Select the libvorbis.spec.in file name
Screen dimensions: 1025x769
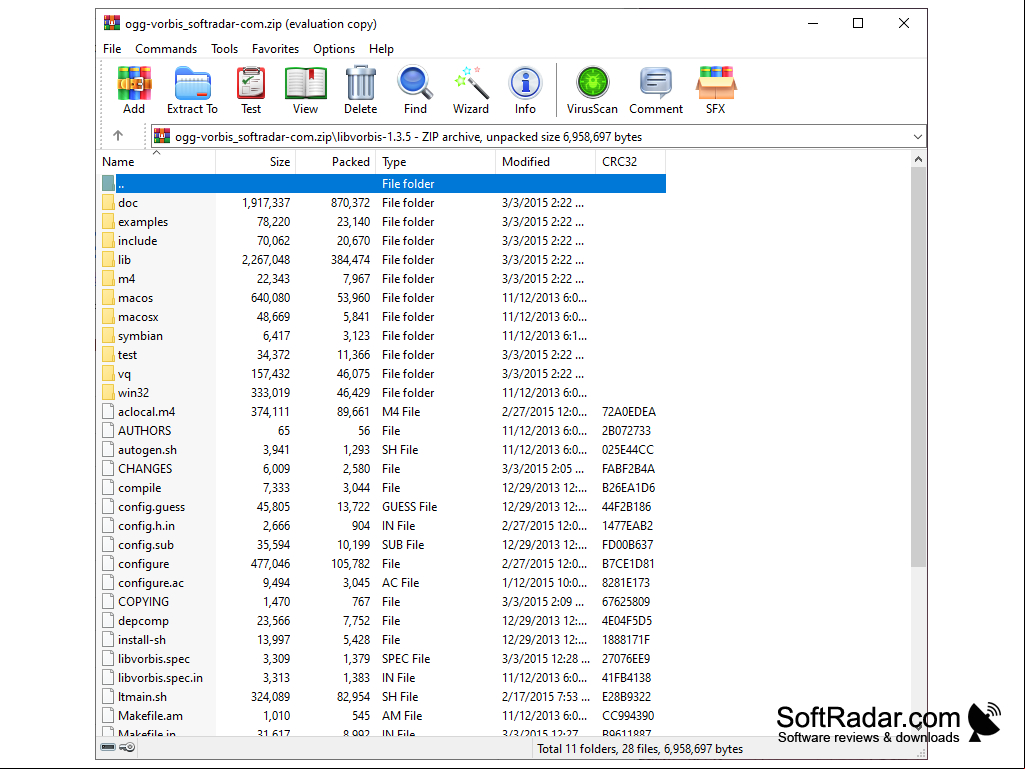160,677
